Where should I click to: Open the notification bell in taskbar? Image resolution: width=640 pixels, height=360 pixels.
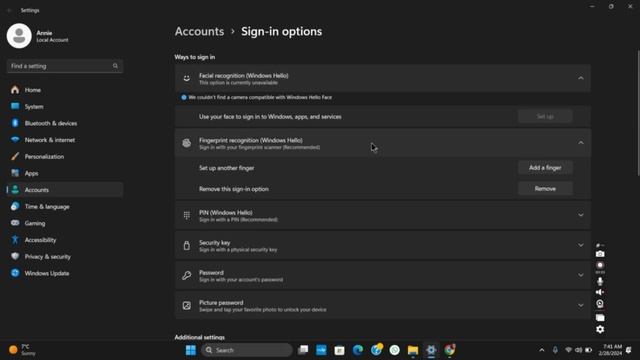(629, 350)
